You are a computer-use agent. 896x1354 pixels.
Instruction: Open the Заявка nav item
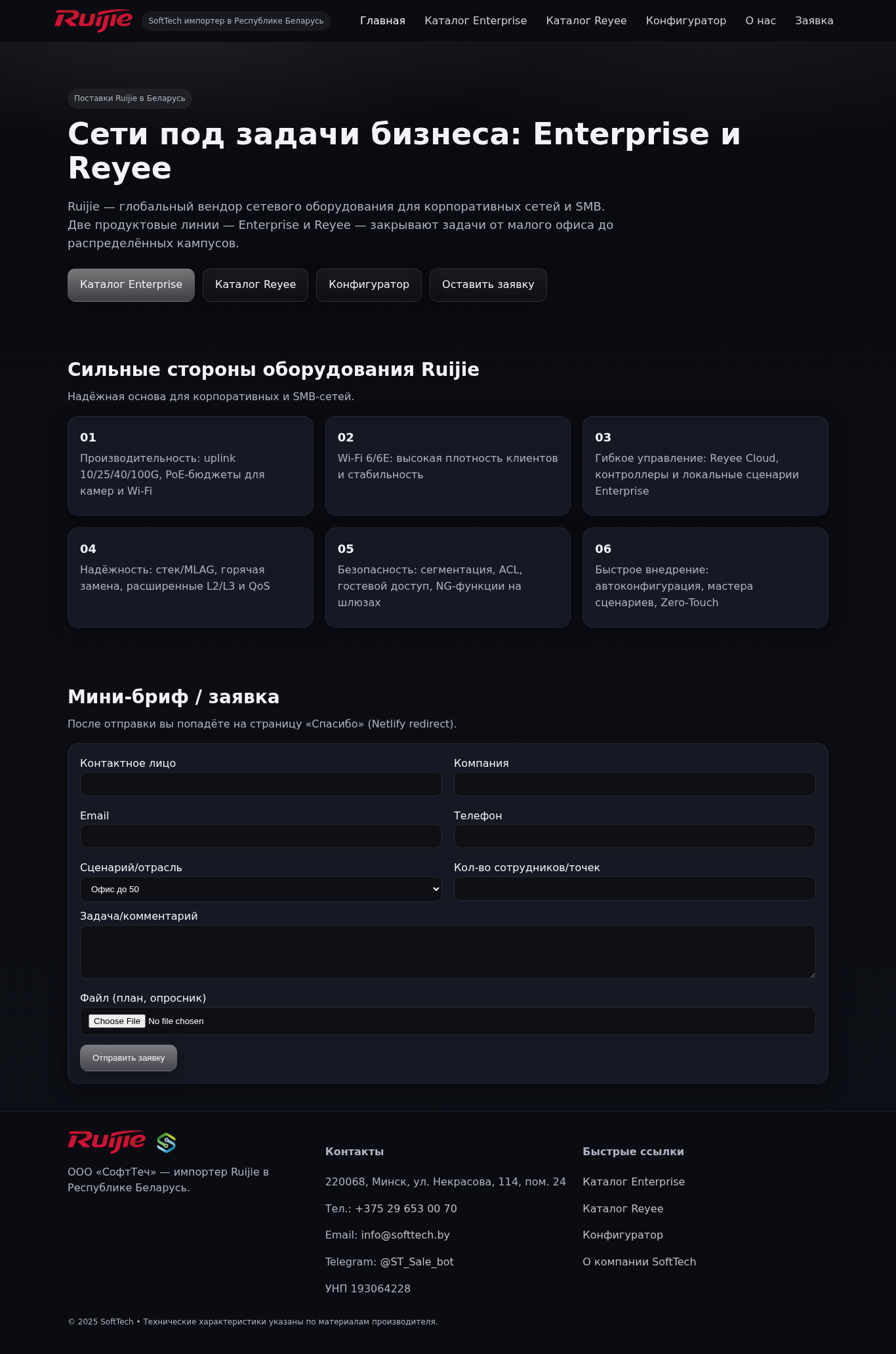pyautogui.click(x=814, y=21)
